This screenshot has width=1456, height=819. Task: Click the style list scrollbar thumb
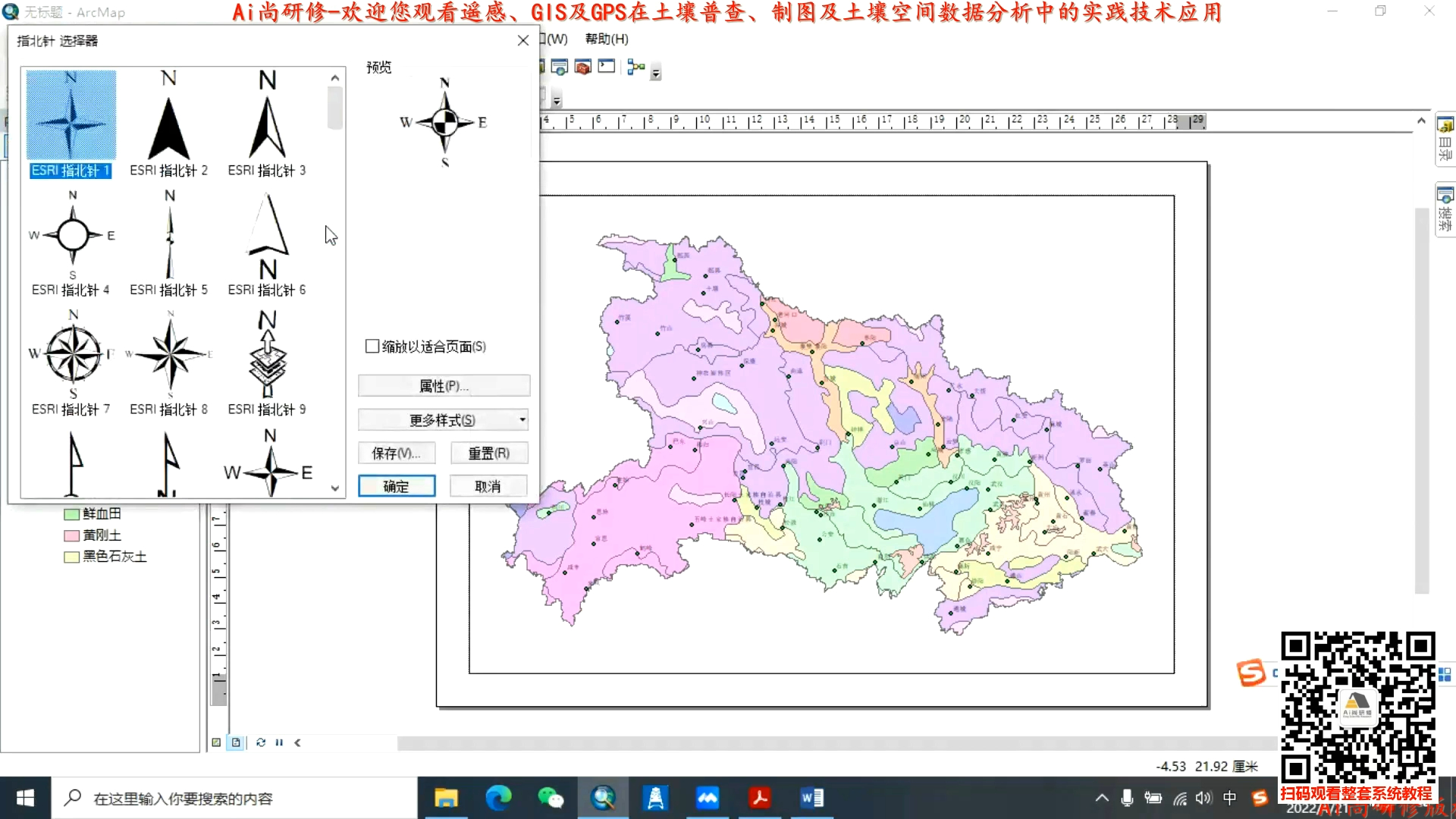tap(334, 108)
